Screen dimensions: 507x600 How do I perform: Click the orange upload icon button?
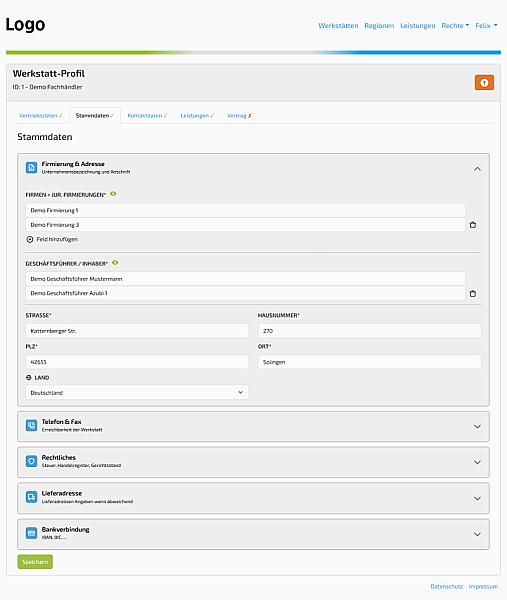point(484,83)
